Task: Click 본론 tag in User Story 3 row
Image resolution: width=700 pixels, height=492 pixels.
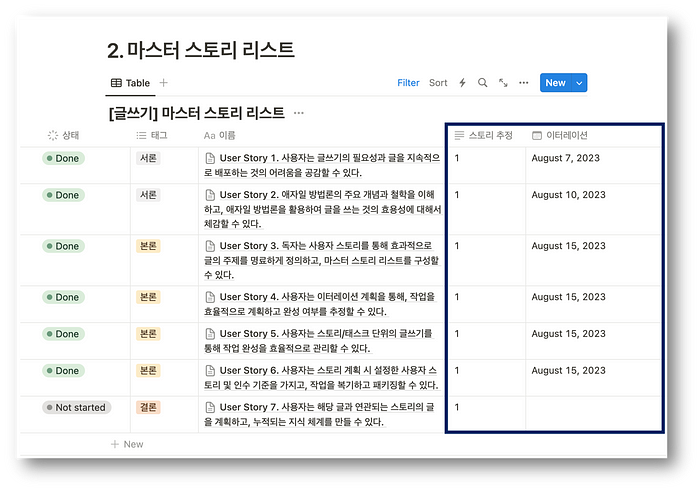Action: [x=148, y=246]
